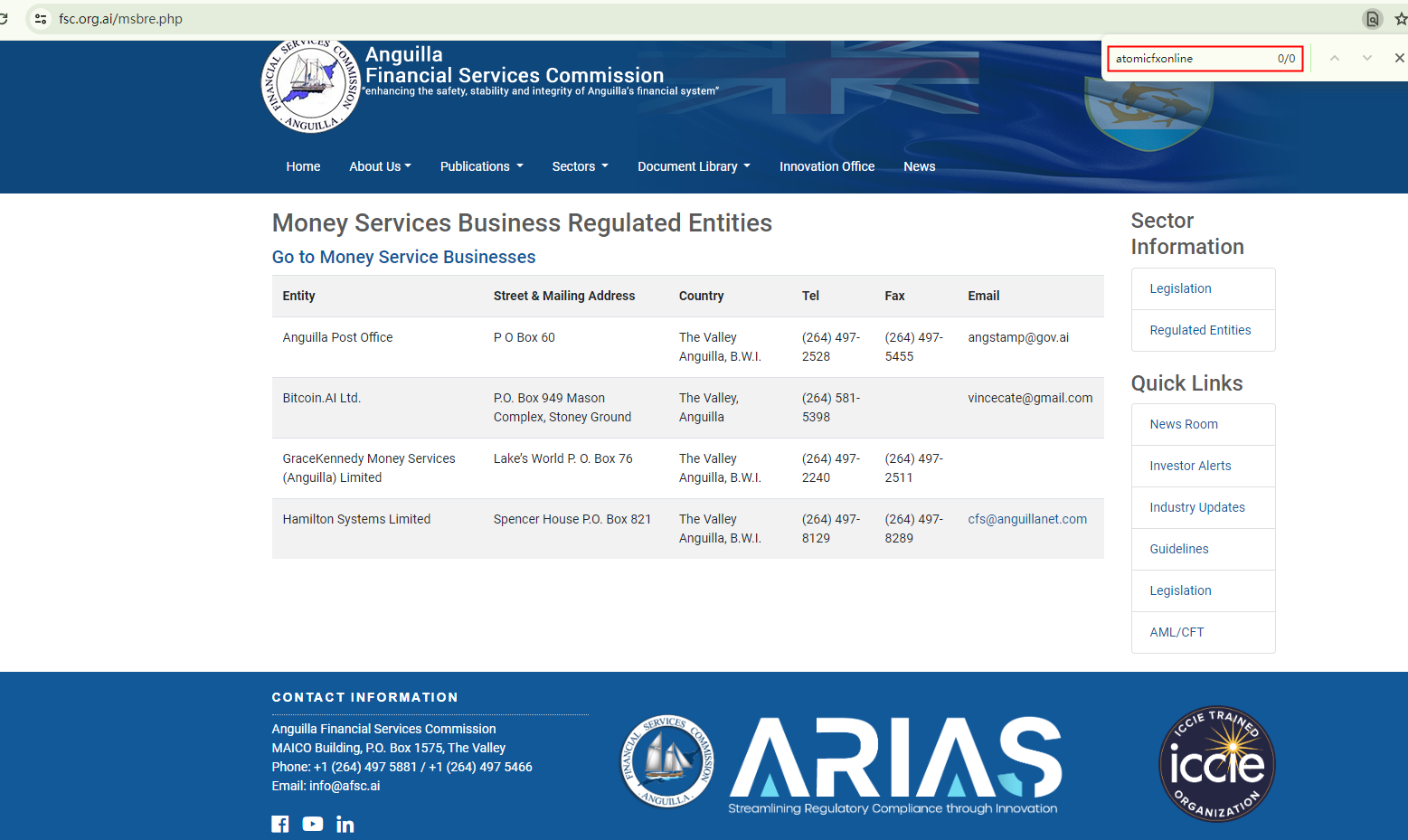Click the find bar field containing atomicfxonline
Image resolution: width=1408 pixels, height=840 pixels.
coord(1205,59)
